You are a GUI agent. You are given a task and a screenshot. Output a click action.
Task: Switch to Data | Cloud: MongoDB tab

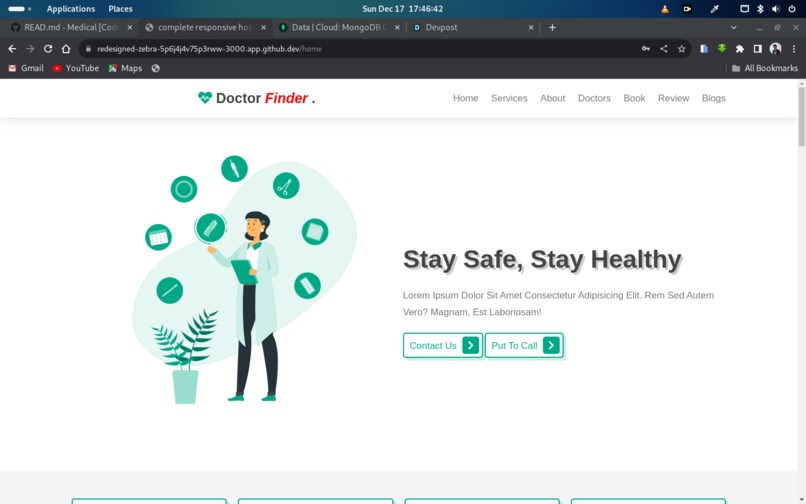click(339, 27)
